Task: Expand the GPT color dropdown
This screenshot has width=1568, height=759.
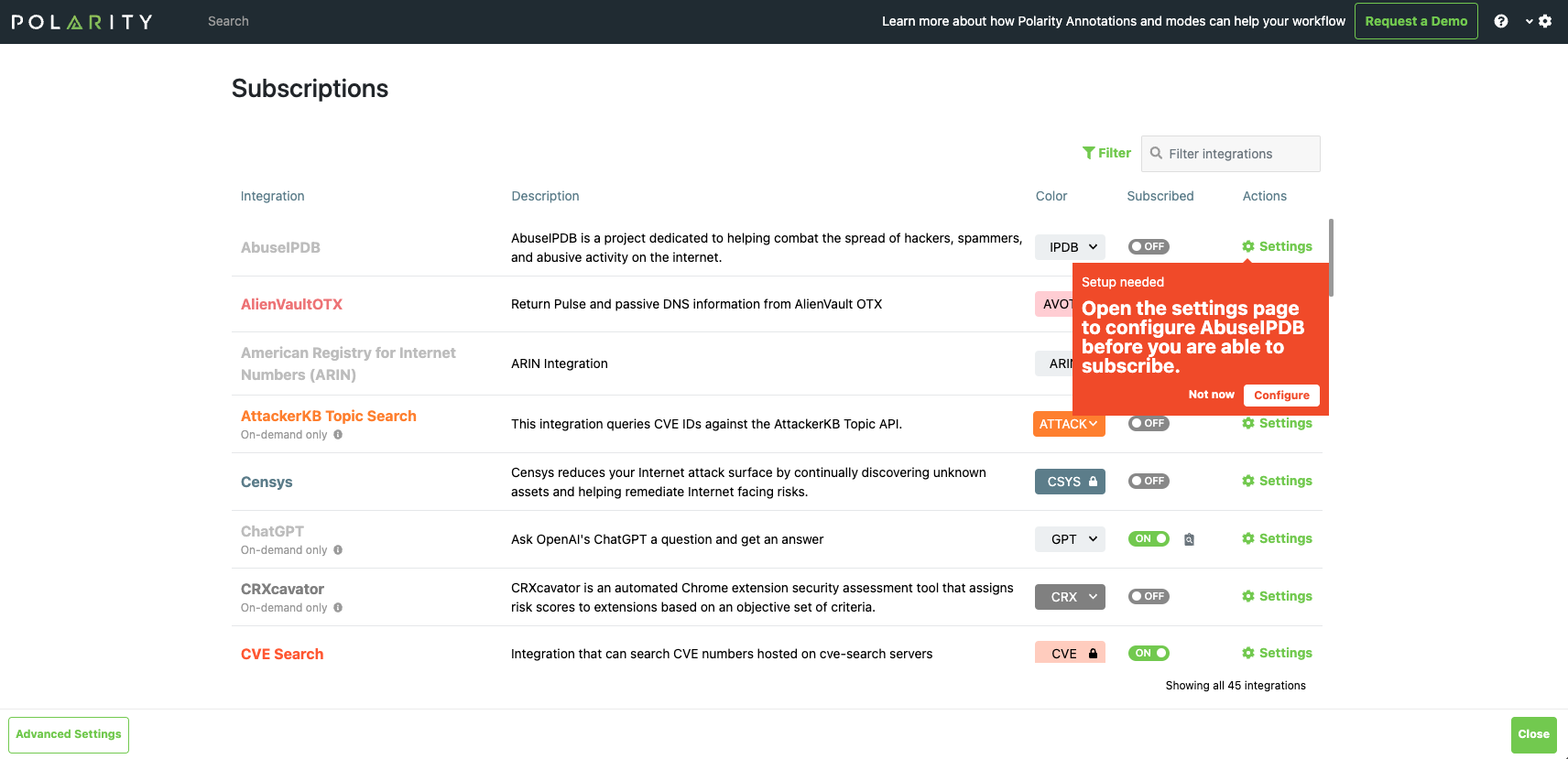Action: point(1070,539)
